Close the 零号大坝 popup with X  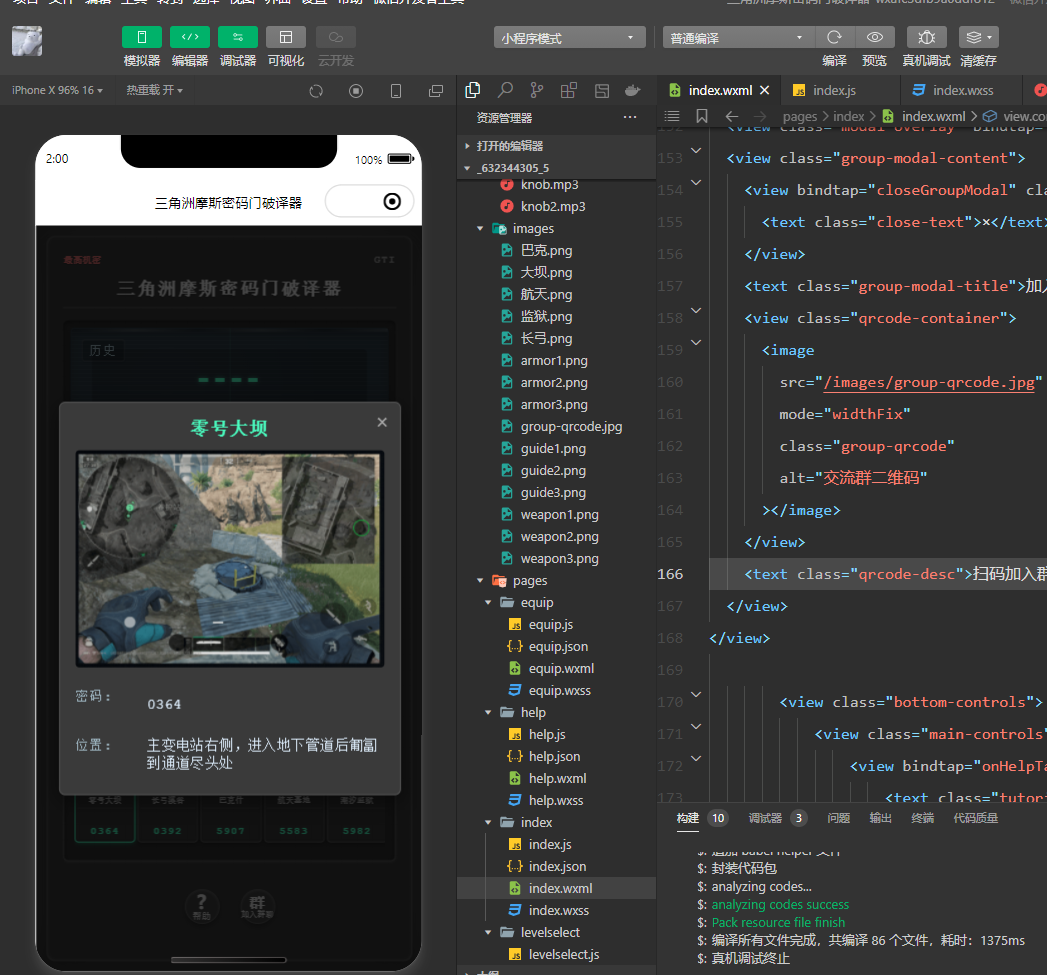pyautogui.click(x=382, y=422)
